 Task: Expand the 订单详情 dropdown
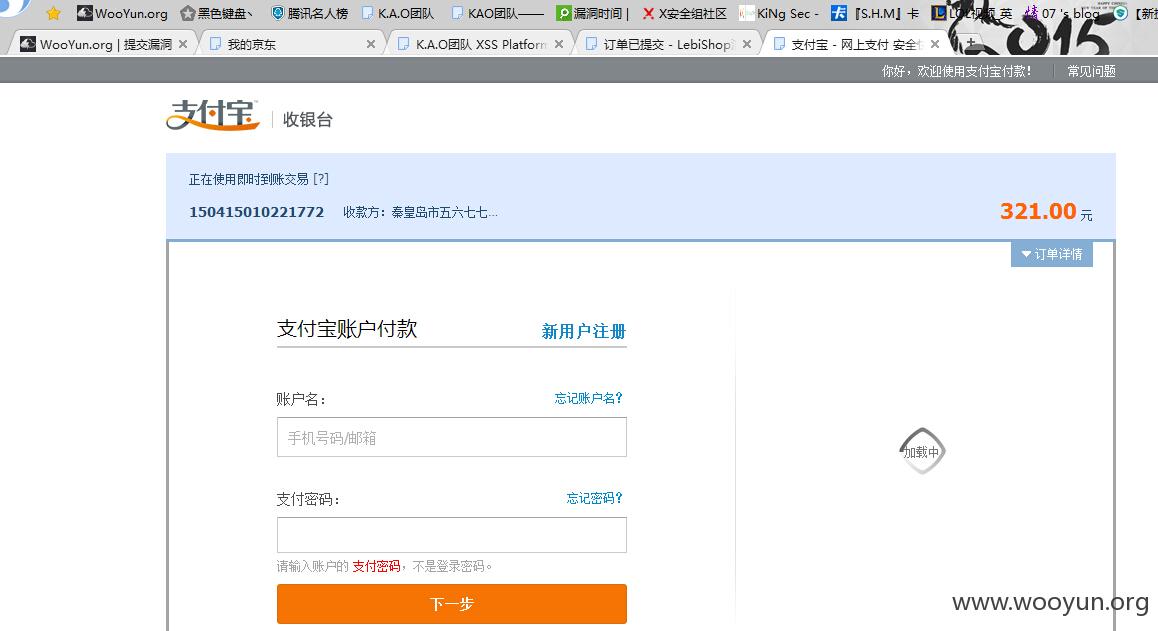pos(1052,254)
